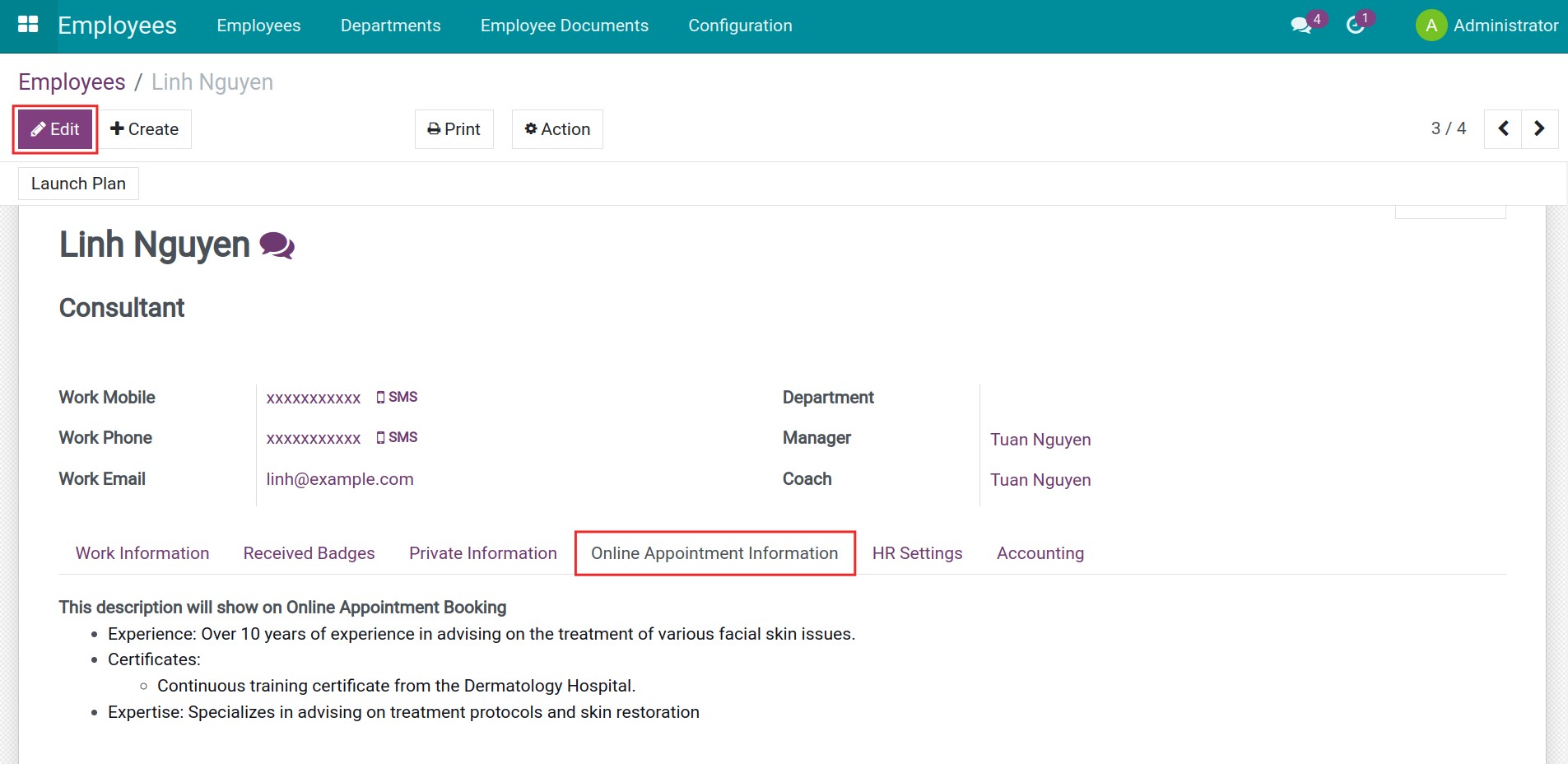The height and width of the screenshot is (764, 1568).
Task: Open the HR Settings tab
Action: [918, 552]
